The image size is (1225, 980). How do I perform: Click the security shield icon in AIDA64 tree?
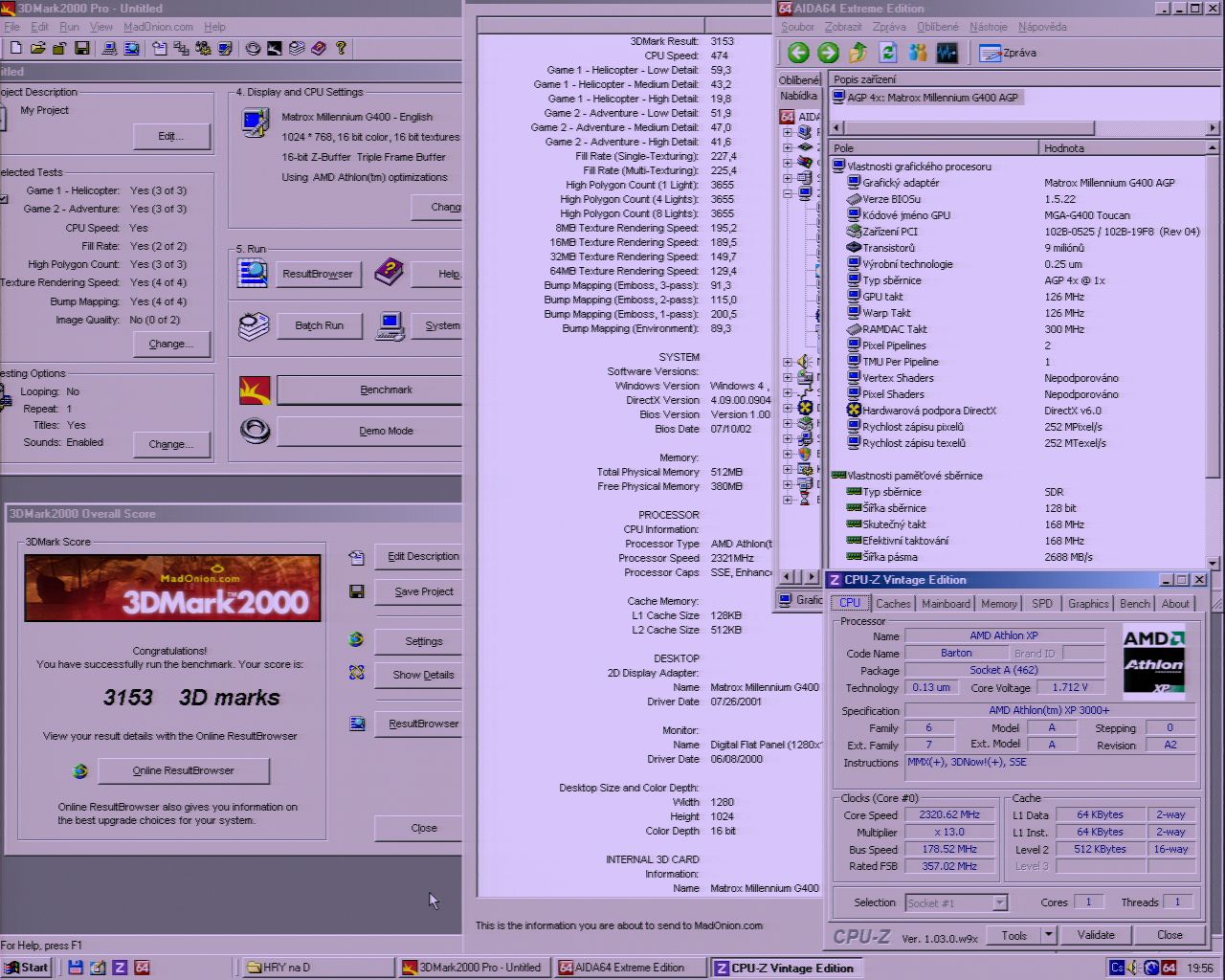click(805, 454)
